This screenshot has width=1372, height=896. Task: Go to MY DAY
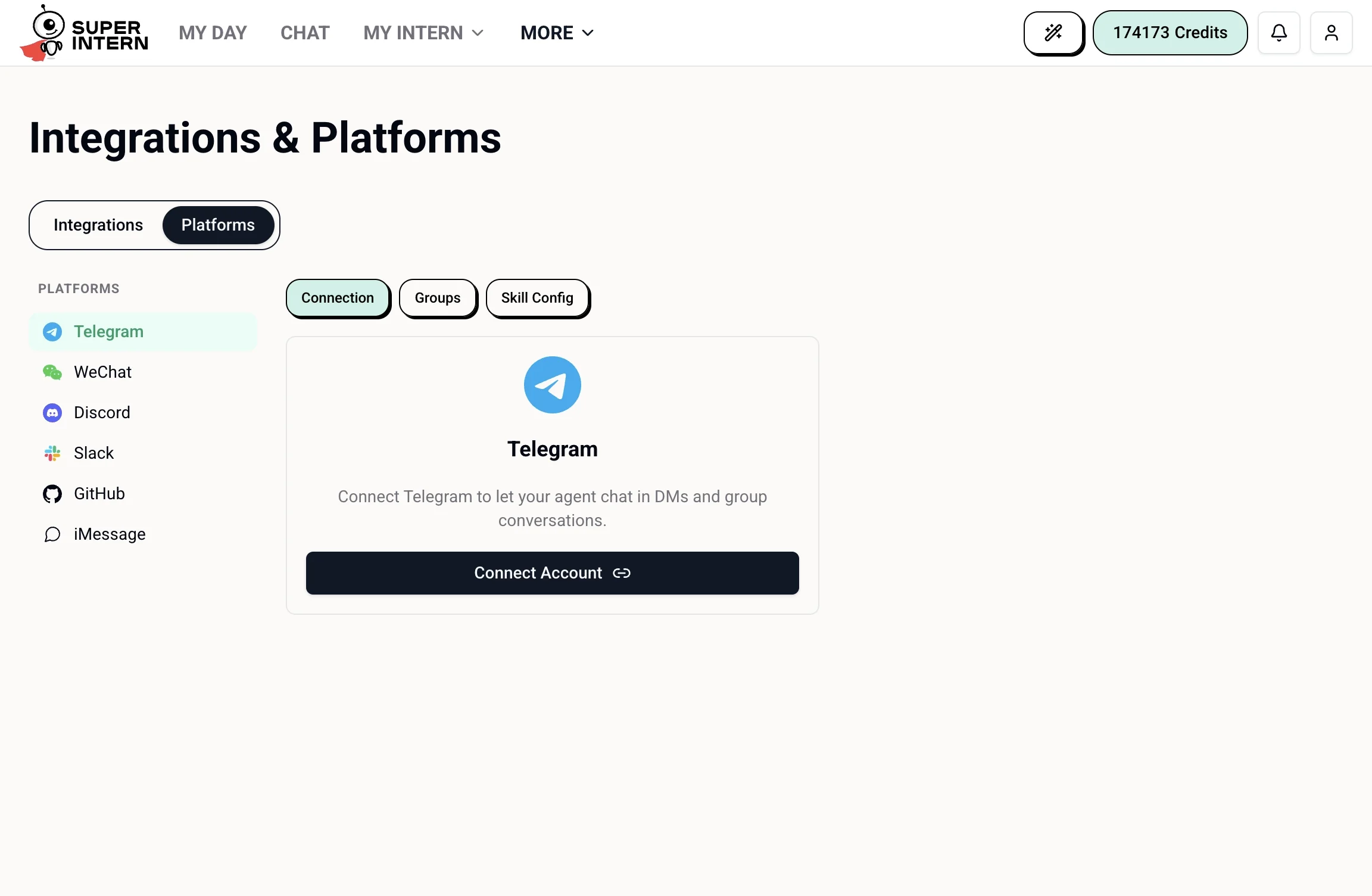pyautogui.click(x=213, y=33)
